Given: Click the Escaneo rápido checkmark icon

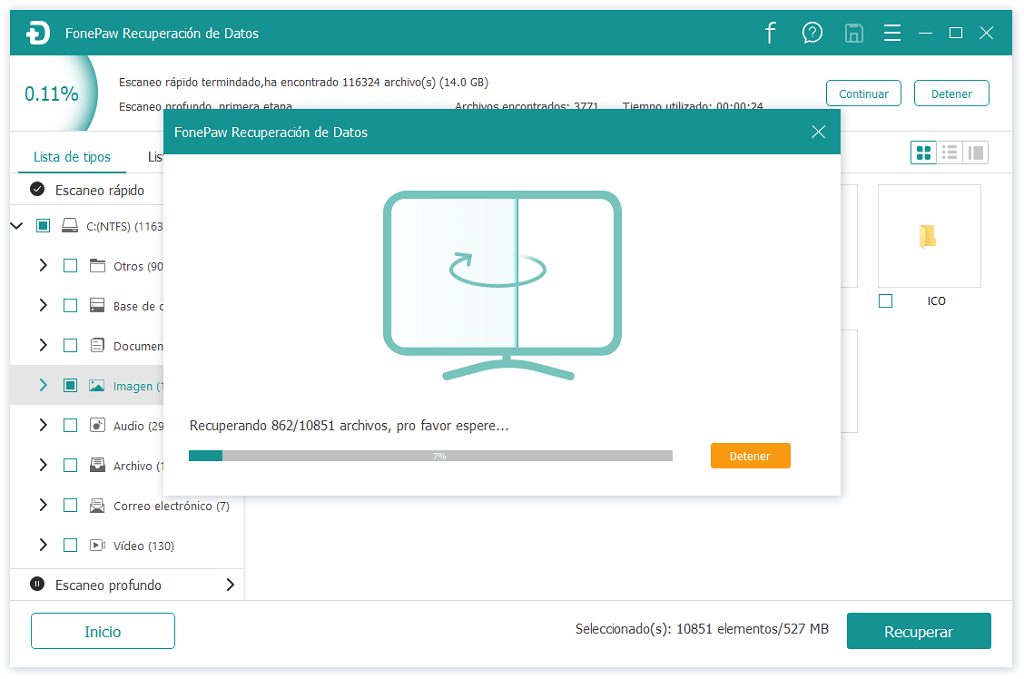Looking at the screenshot, I should pos(37,189).
